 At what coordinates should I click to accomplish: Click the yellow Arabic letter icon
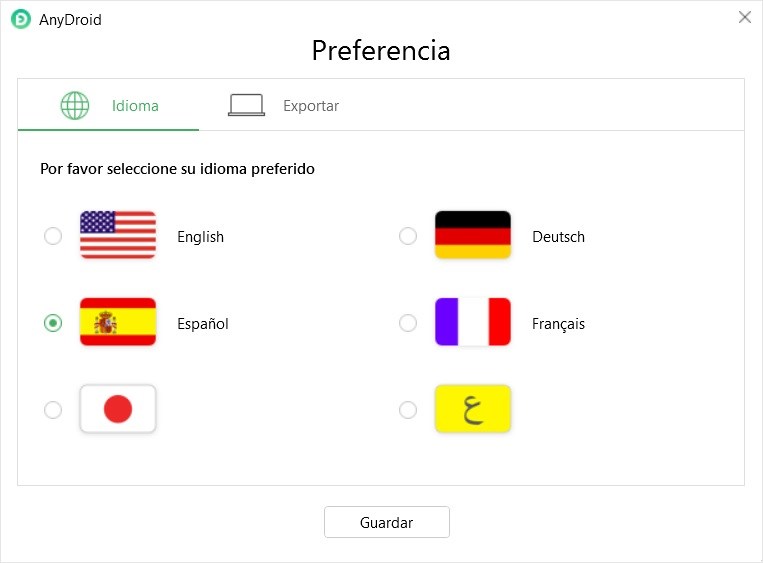[x=472, y=409]
